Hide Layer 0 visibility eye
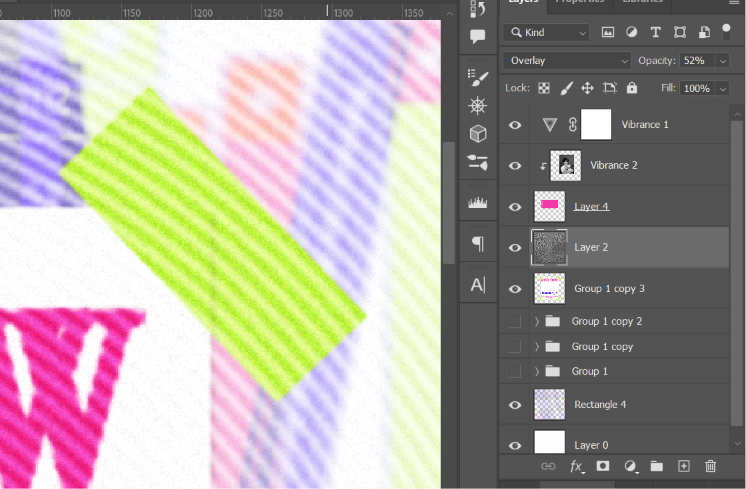Viewport: 746px width, 489px height. [515, 446]
